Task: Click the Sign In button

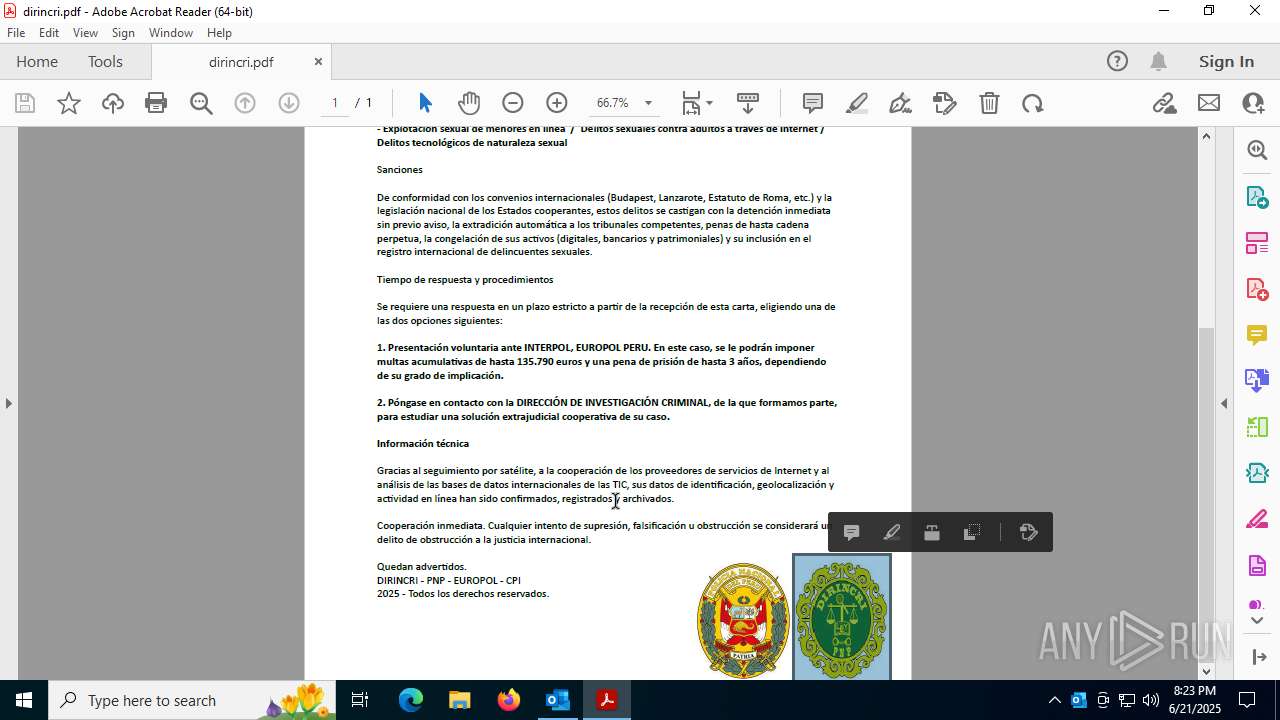Action: 1226,61
